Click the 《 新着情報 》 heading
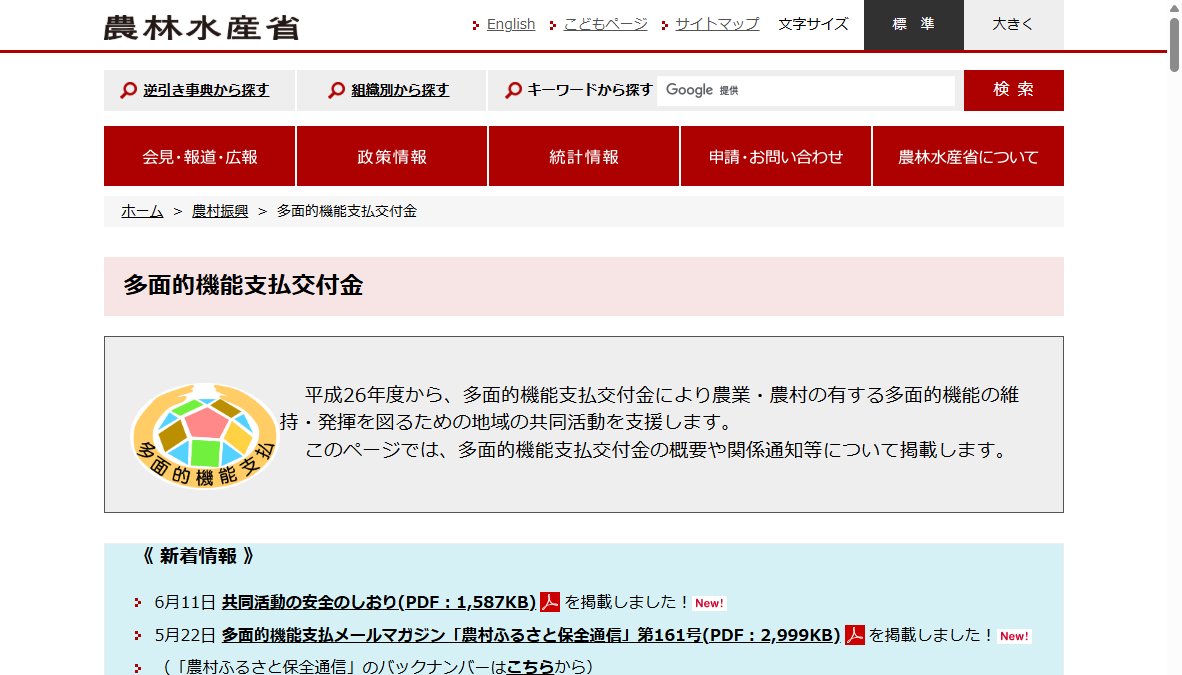 tap(198, 557)
